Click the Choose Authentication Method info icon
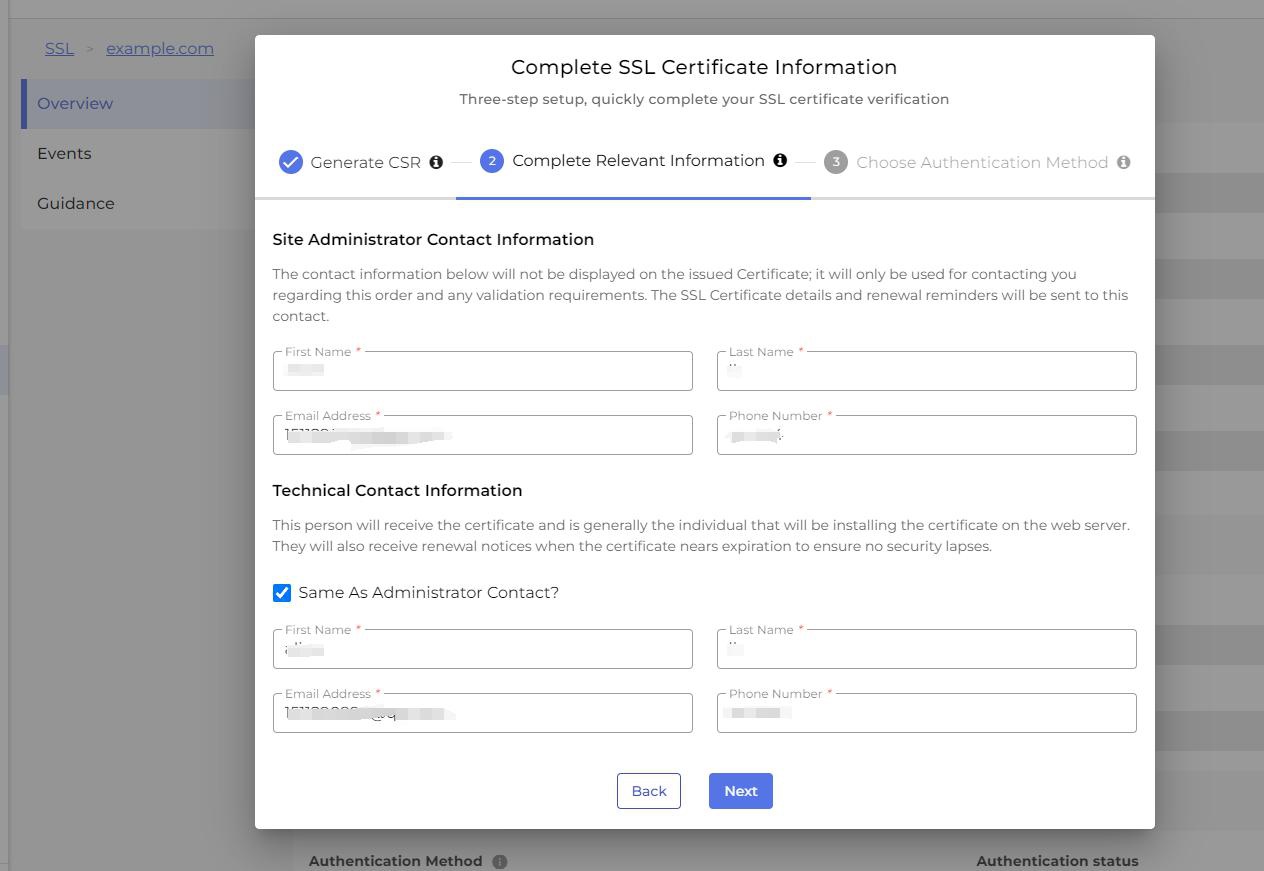The width and height of the screenshot is (1264, 871). click(x=1124, y=162)
